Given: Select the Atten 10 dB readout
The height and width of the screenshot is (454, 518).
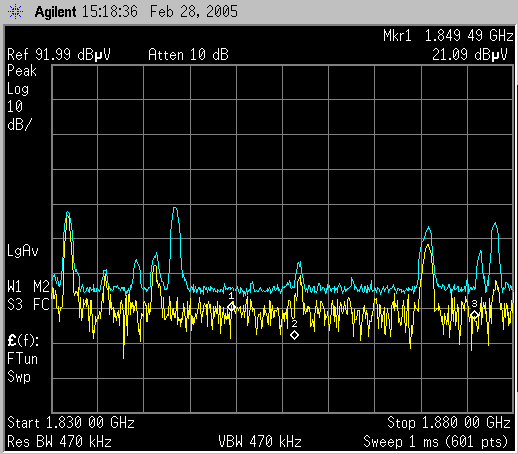Looking at the screenshot, I should [188, 54].
